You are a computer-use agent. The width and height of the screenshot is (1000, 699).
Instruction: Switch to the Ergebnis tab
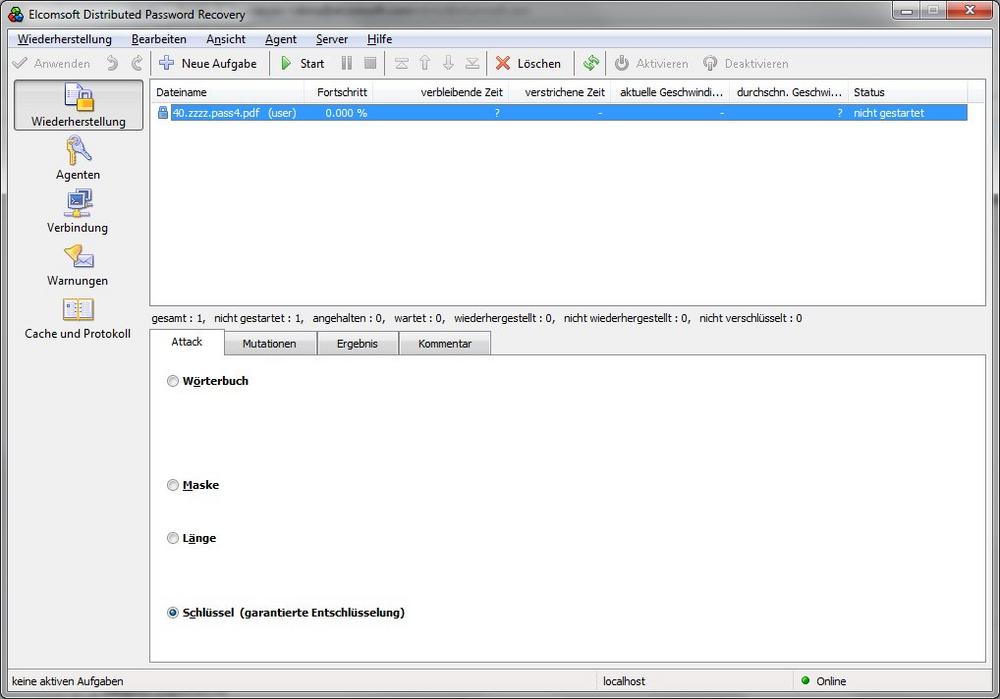(x=357, y=344)
